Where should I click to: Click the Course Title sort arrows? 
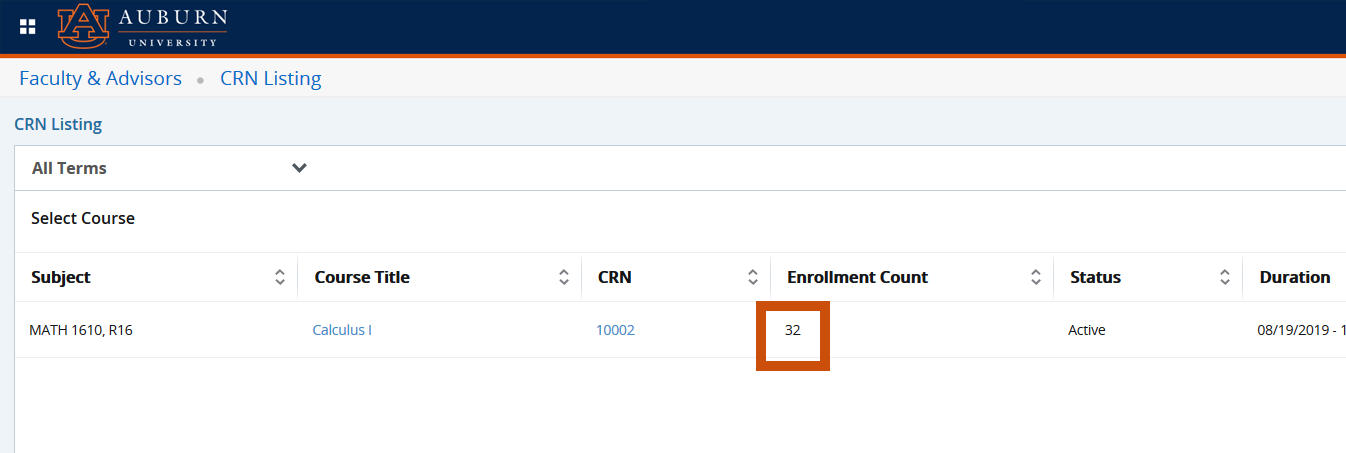coord(564,278)
